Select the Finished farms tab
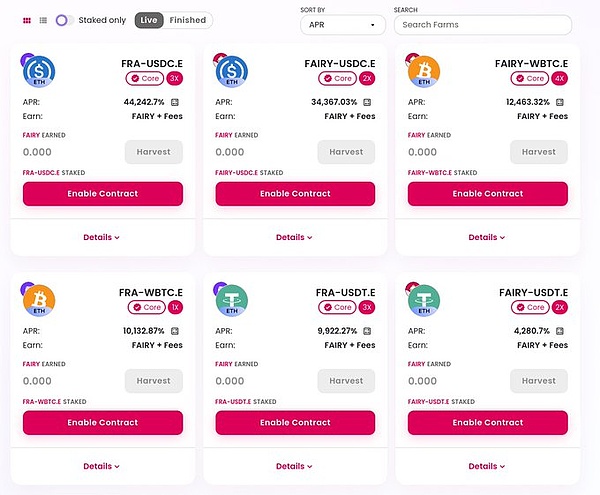This screenshot has height=495, width=600. coord(188,20)
